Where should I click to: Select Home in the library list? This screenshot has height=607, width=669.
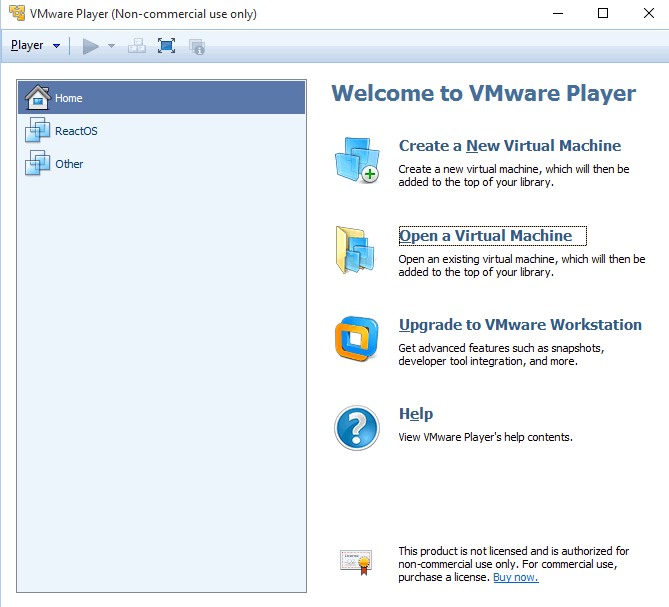click(x=162, y=98)
